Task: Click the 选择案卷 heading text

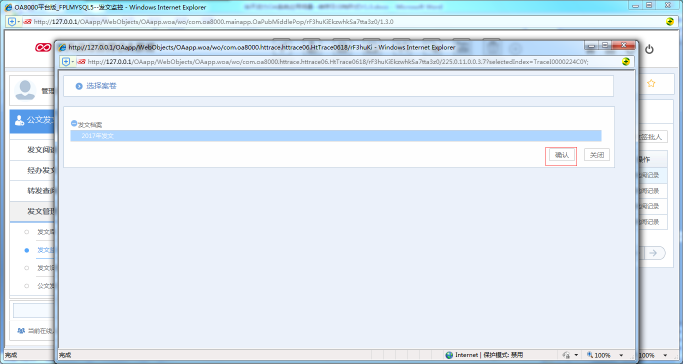Action: click(101, 86)
